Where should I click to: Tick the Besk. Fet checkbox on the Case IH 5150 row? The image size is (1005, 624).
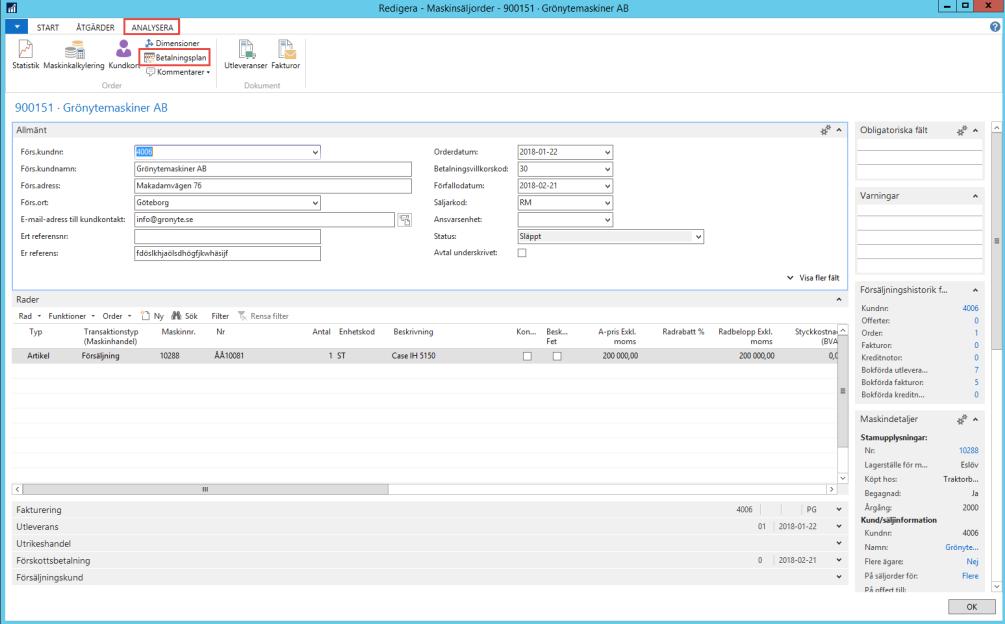[x=557, y=356]
